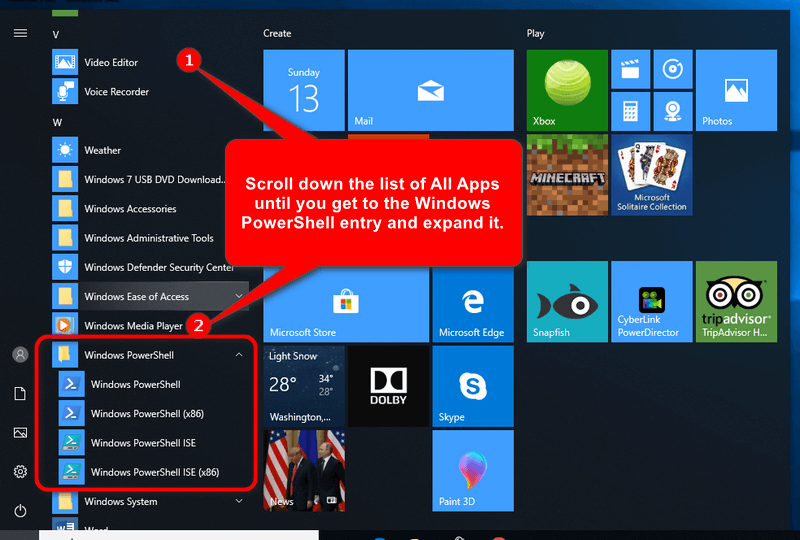The image size is (800, 540).
Task: Click the Create group heading
Action: coord(278,33)
